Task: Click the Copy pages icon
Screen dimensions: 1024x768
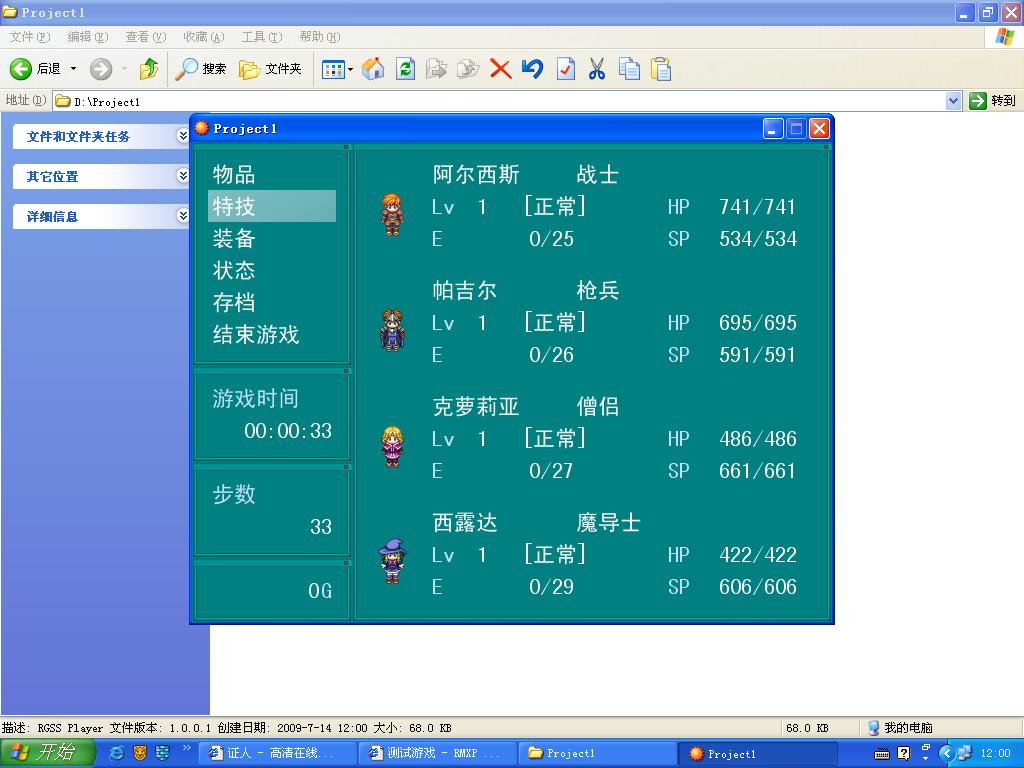Action: 629,69
